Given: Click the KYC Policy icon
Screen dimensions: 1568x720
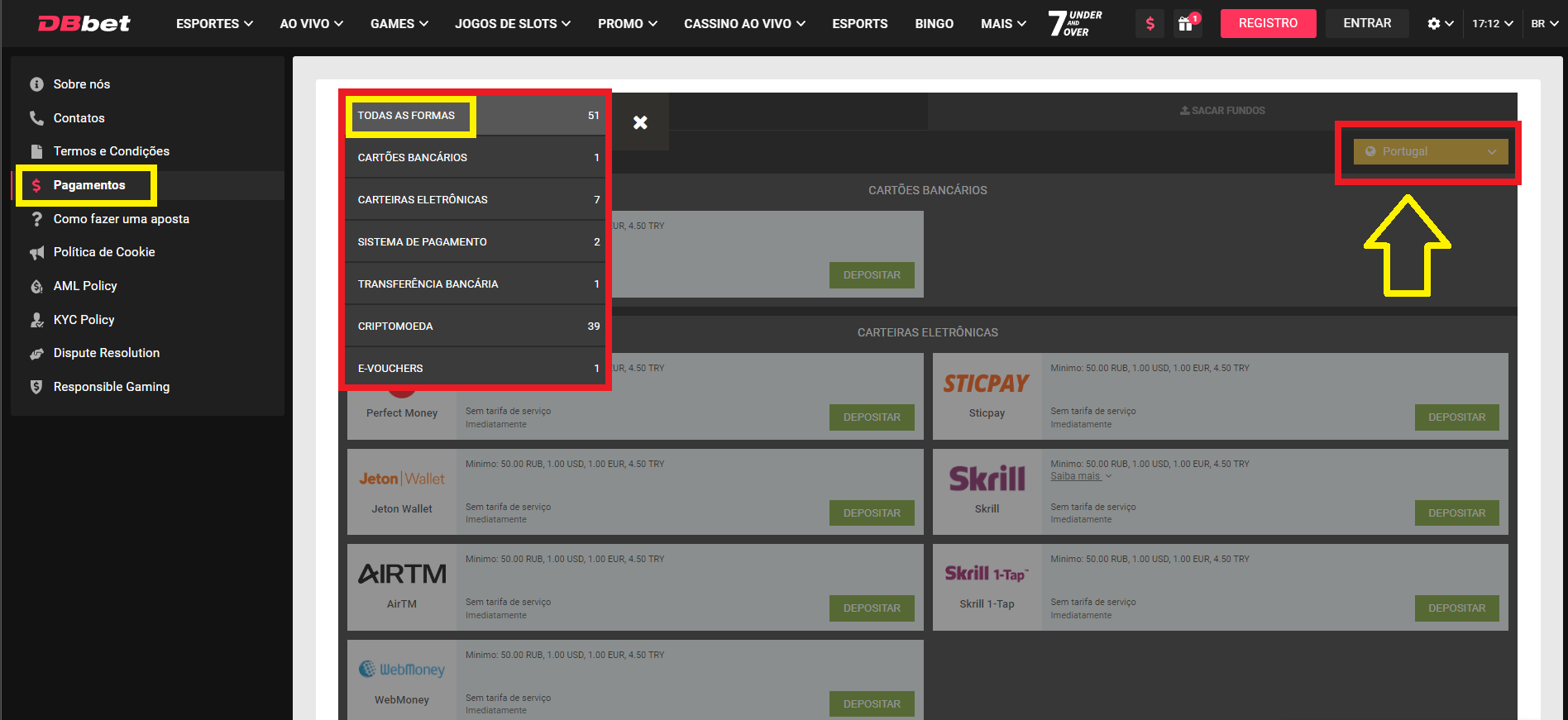Looking at the screenshot, I should click(36, 320).
